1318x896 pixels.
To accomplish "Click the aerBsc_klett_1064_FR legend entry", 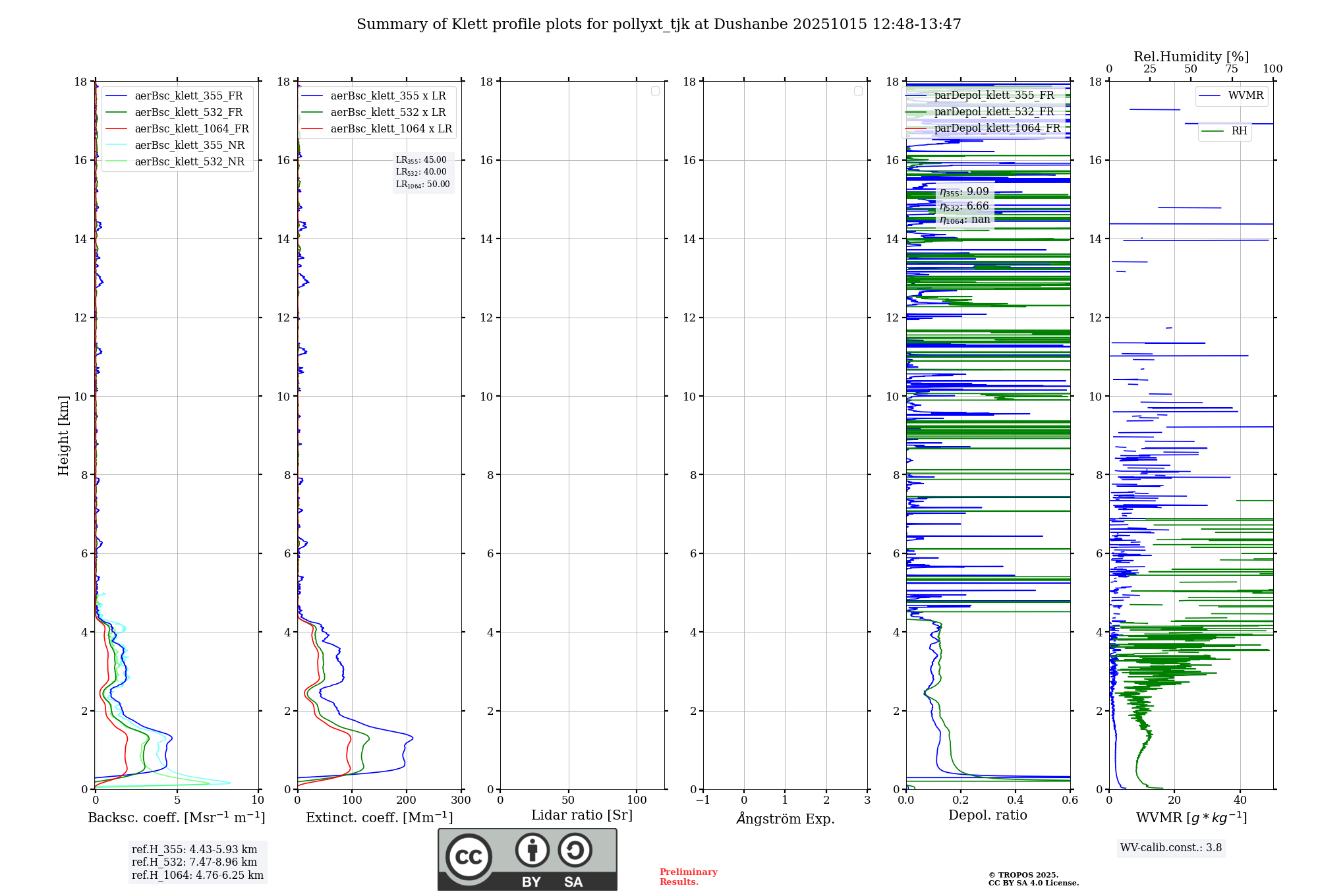I will coord(191,129).
